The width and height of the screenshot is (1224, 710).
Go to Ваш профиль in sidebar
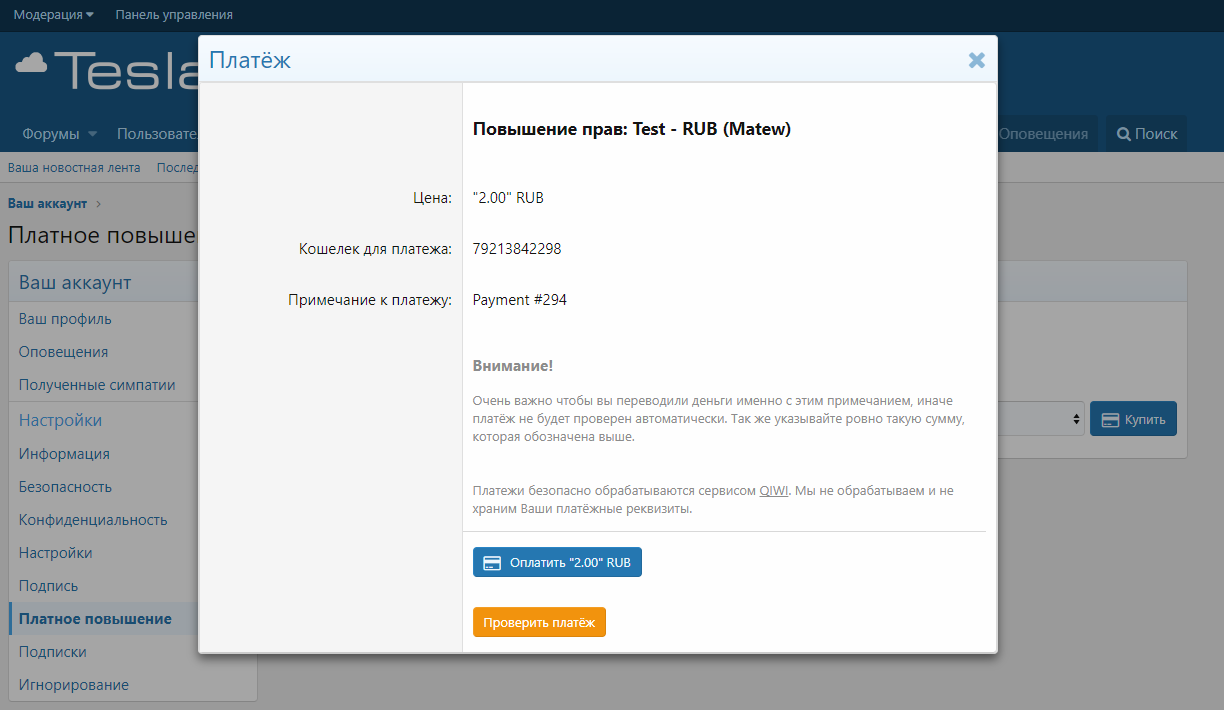[x=65, y=319]
